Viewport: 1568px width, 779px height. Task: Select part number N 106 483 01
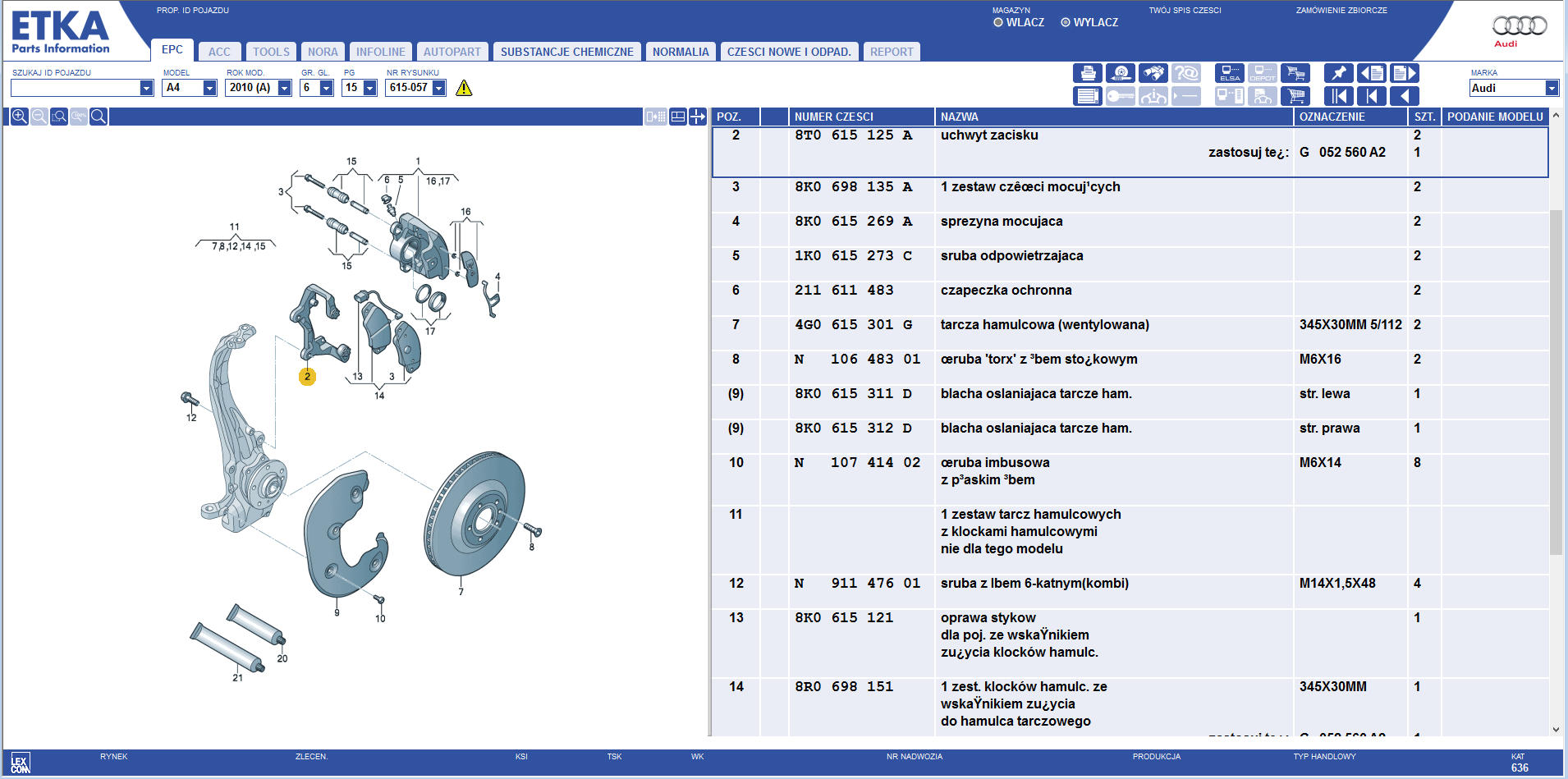point(857,360)
